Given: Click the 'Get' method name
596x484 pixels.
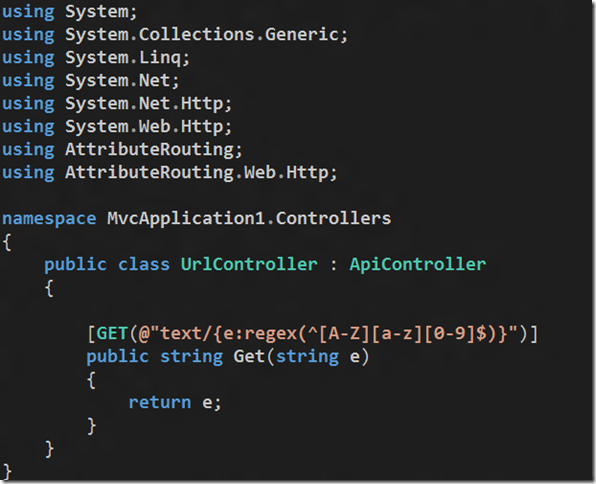Looking at the screenshot, I should (249, 356).
